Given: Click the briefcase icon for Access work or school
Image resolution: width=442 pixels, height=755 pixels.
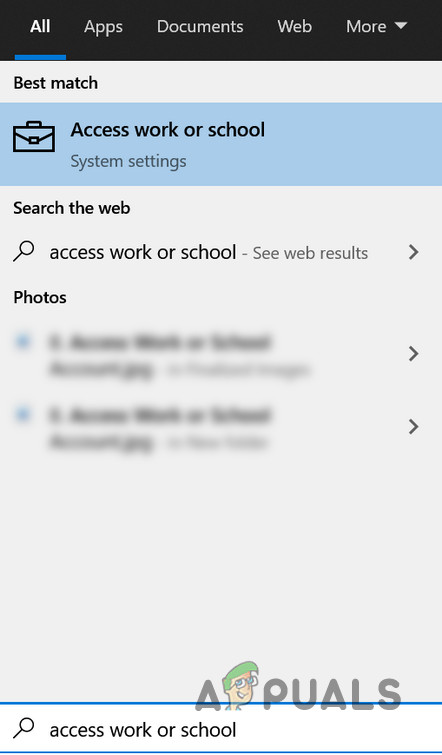Looking at the screenshot, I should 34,137.
